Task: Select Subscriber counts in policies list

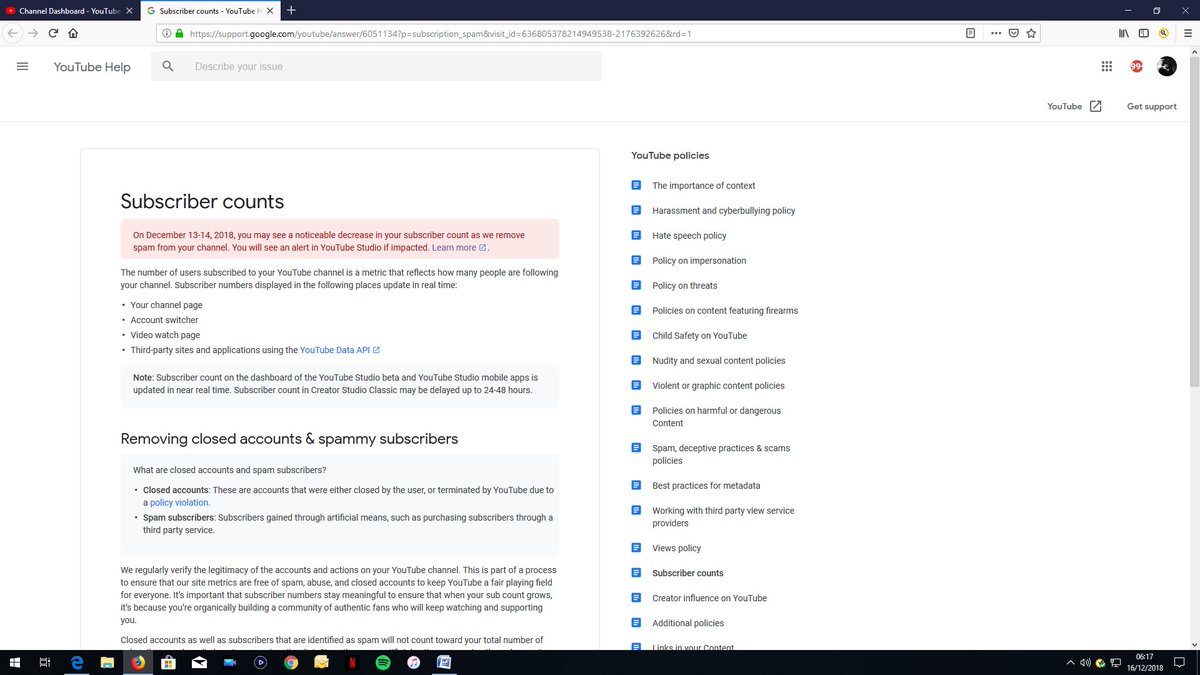Action: click(x=688, y=573)
